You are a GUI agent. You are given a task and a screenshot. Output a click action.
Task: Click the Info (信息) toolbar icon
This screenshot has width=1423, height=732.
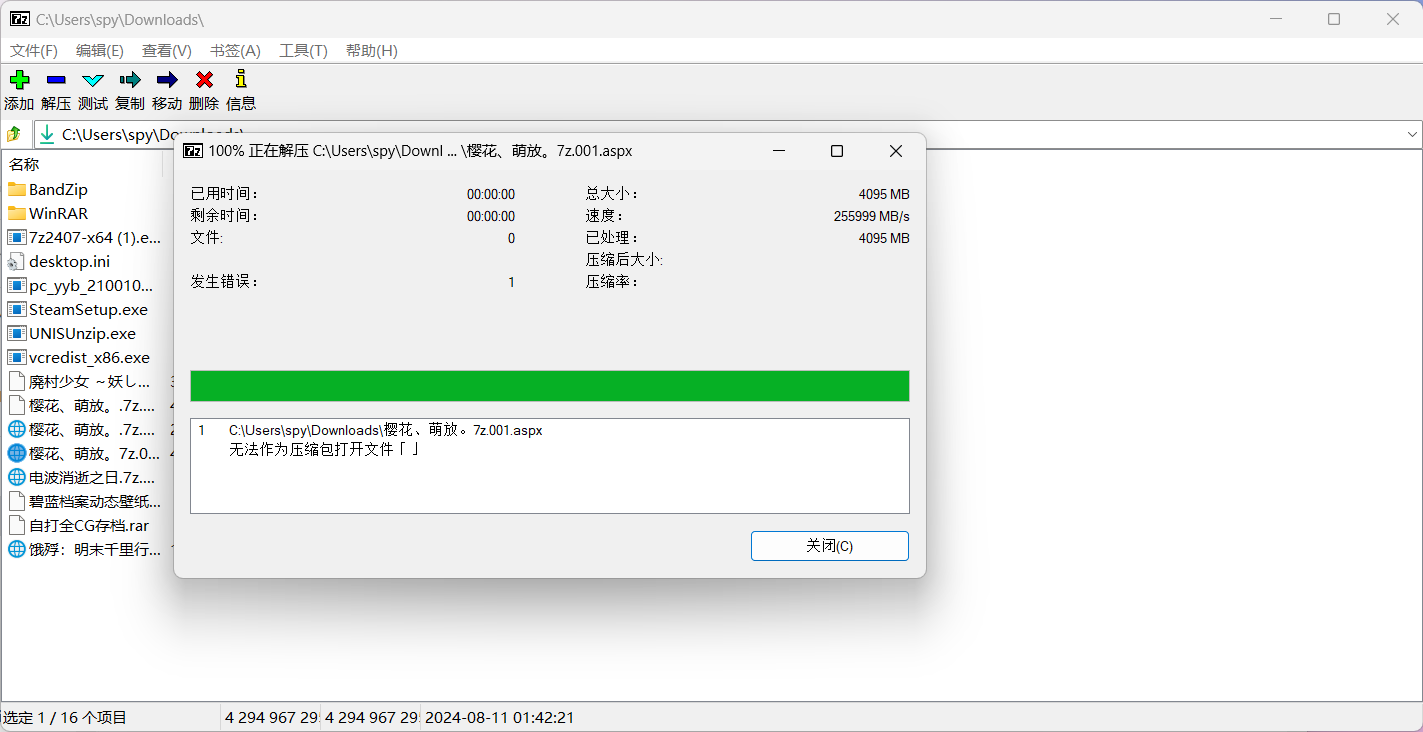tap(240, 79)
